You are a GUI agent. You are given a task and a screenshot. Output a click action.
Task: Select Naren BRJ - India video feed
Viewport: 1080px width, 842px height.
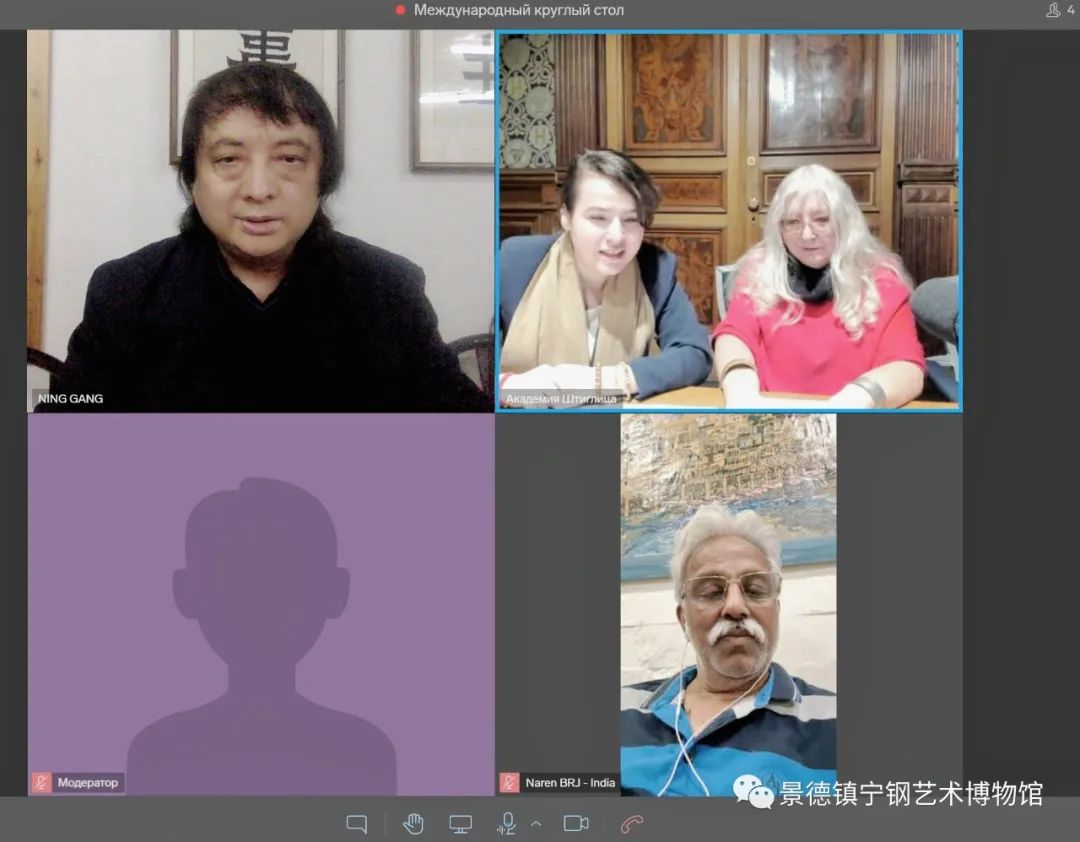click(728, 600)
